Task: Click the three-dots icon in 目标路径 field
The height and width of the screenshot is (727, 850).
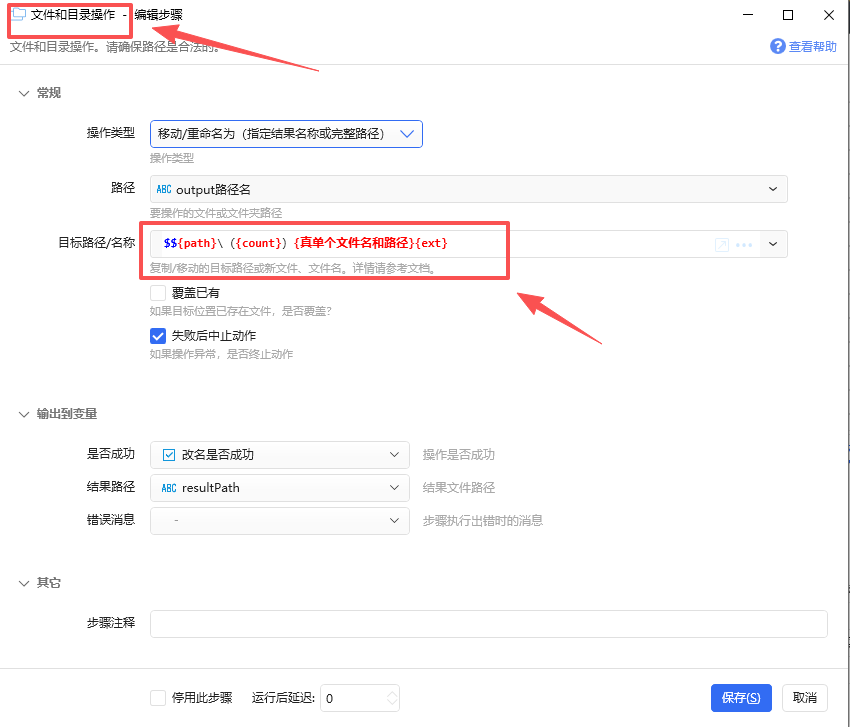Action: coord(744,245)
